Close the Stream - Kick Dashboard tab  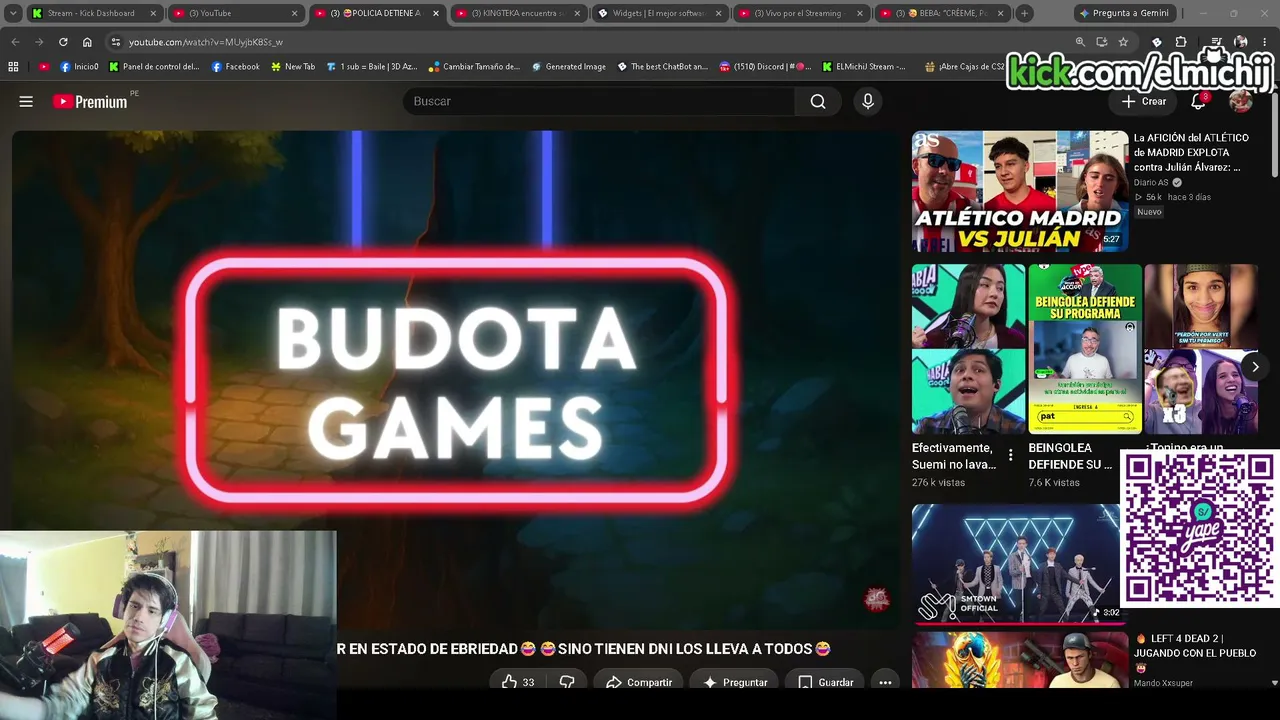point(153,13)
